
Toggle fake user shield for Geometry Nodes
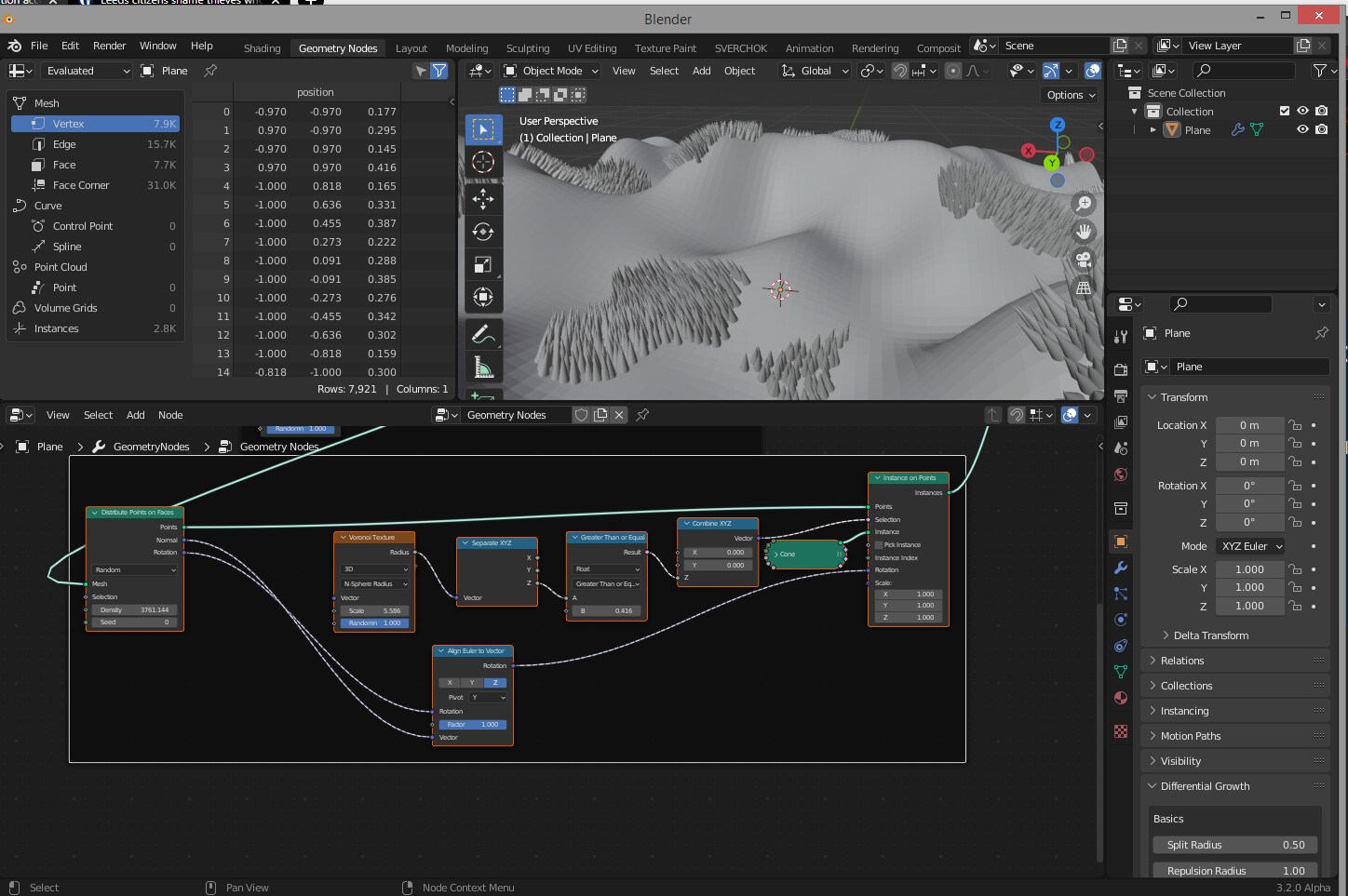(x=582, y=415)
